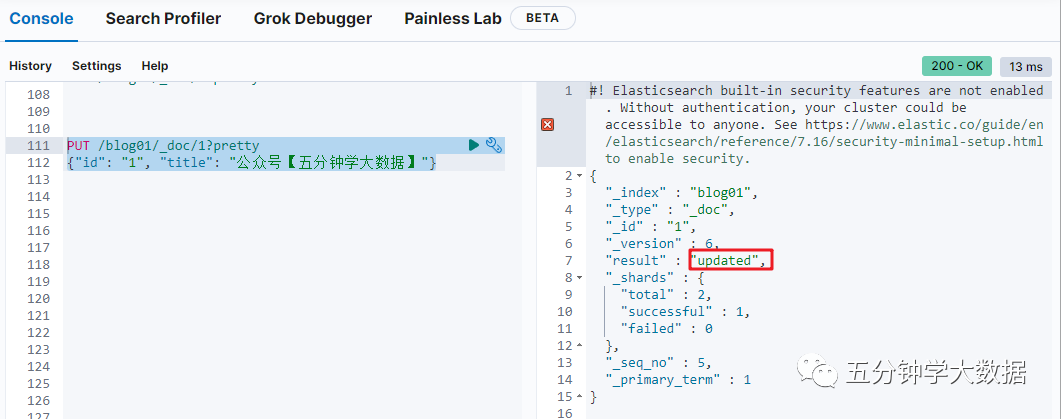Collapse the _shards block fold arrow
The height and width of the screenshot is (419, 1061).
pos(581,277)
